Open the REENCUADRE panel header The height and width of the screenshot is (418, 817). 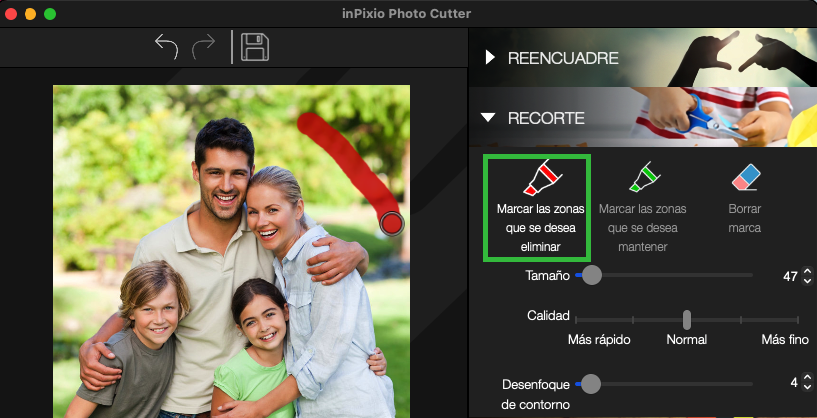643,57
